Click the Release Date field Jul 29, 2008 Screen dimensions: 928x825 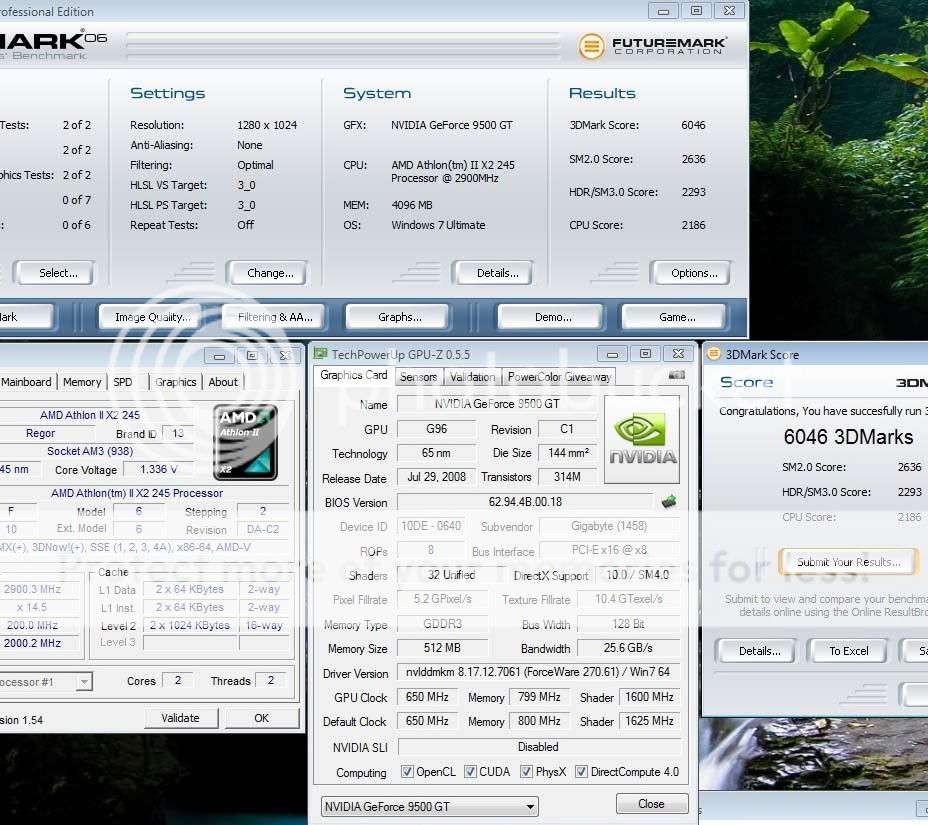click(437, 477)
